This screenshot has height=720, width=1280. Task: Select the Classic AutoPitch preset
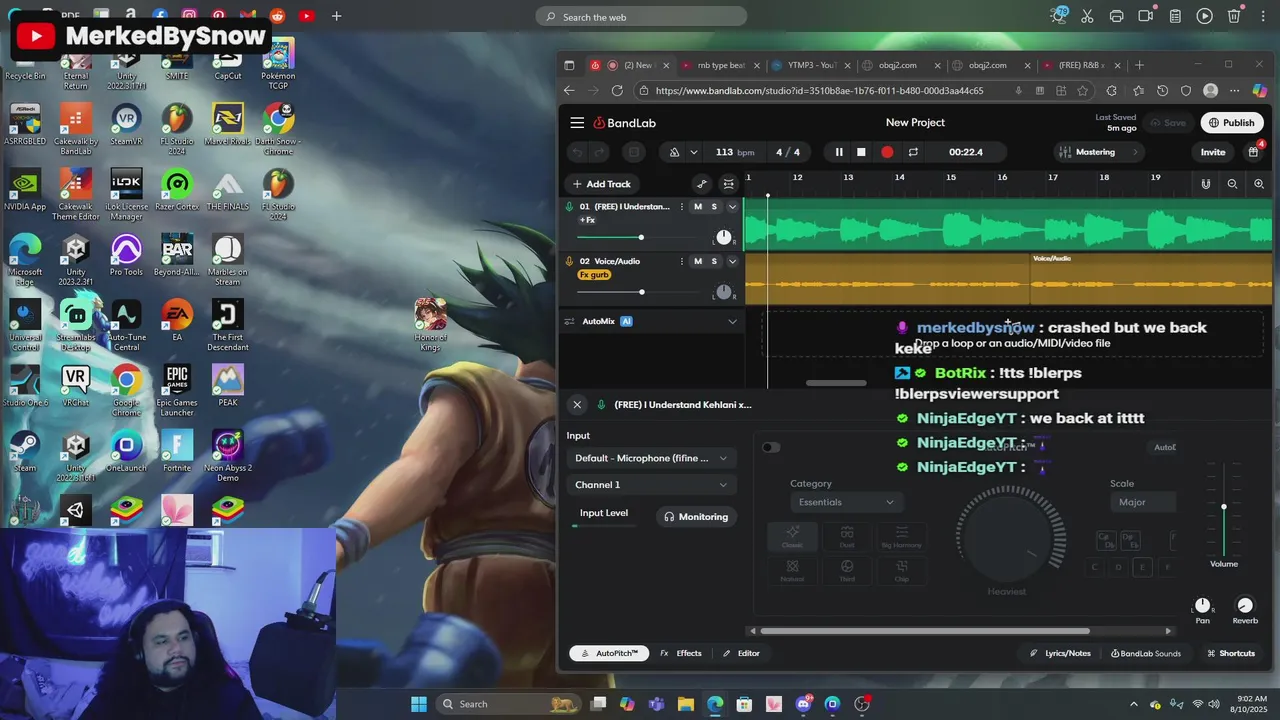pos(792,537)
